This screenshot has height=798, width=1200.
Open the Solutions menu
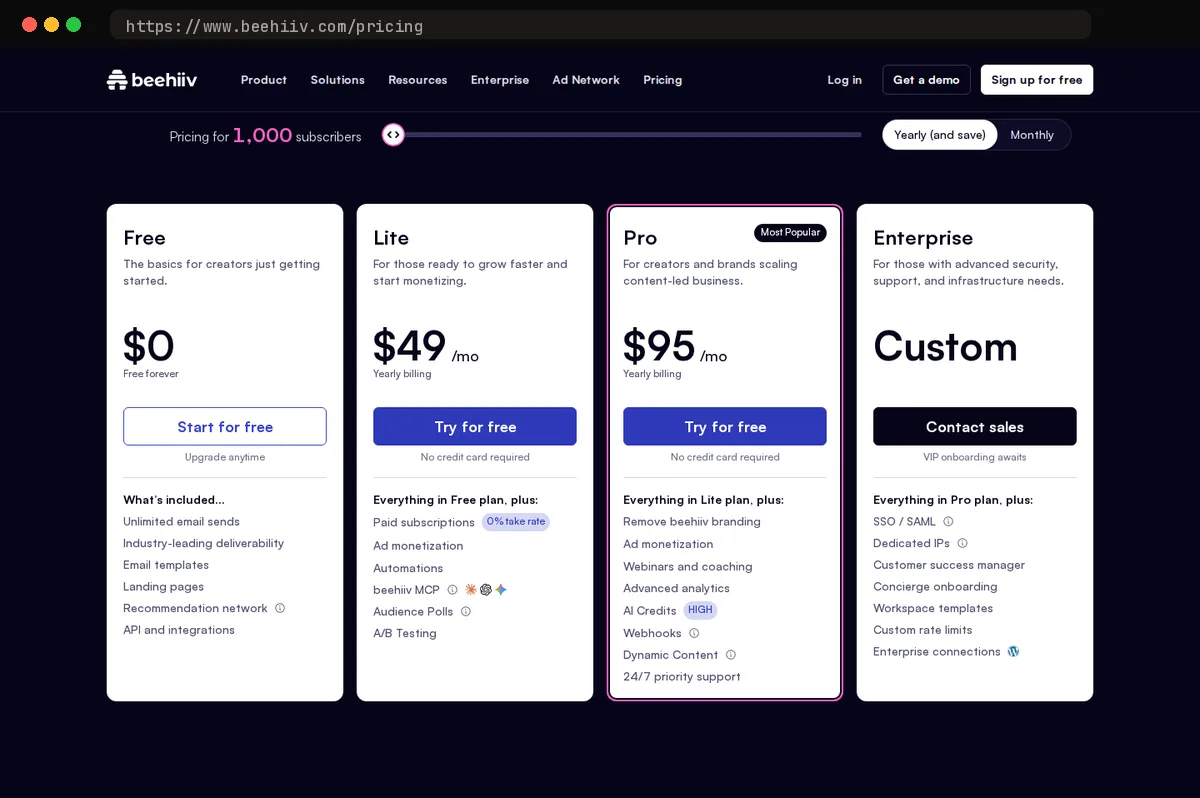337,80
